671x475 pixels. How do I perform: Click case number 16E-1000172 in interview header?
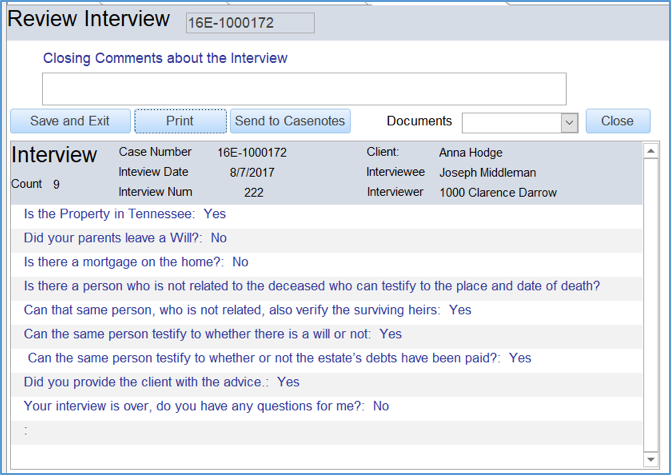click(252, 153)
